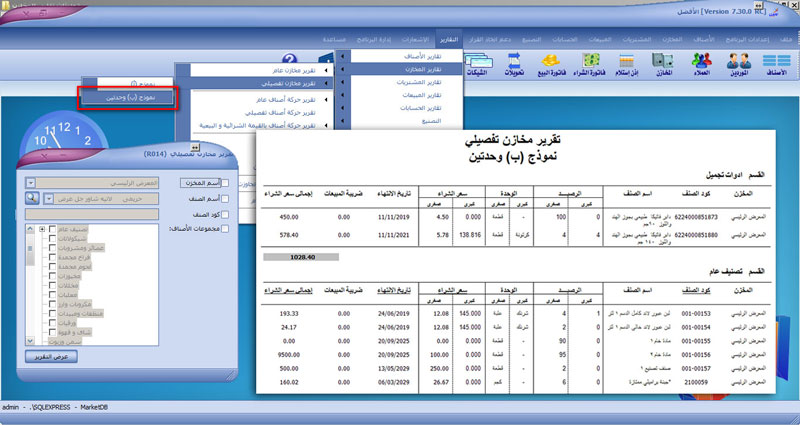The width and height of the screenshot is (800, 425).
Task: Click the blue question mark help icon
Action: 289,60
